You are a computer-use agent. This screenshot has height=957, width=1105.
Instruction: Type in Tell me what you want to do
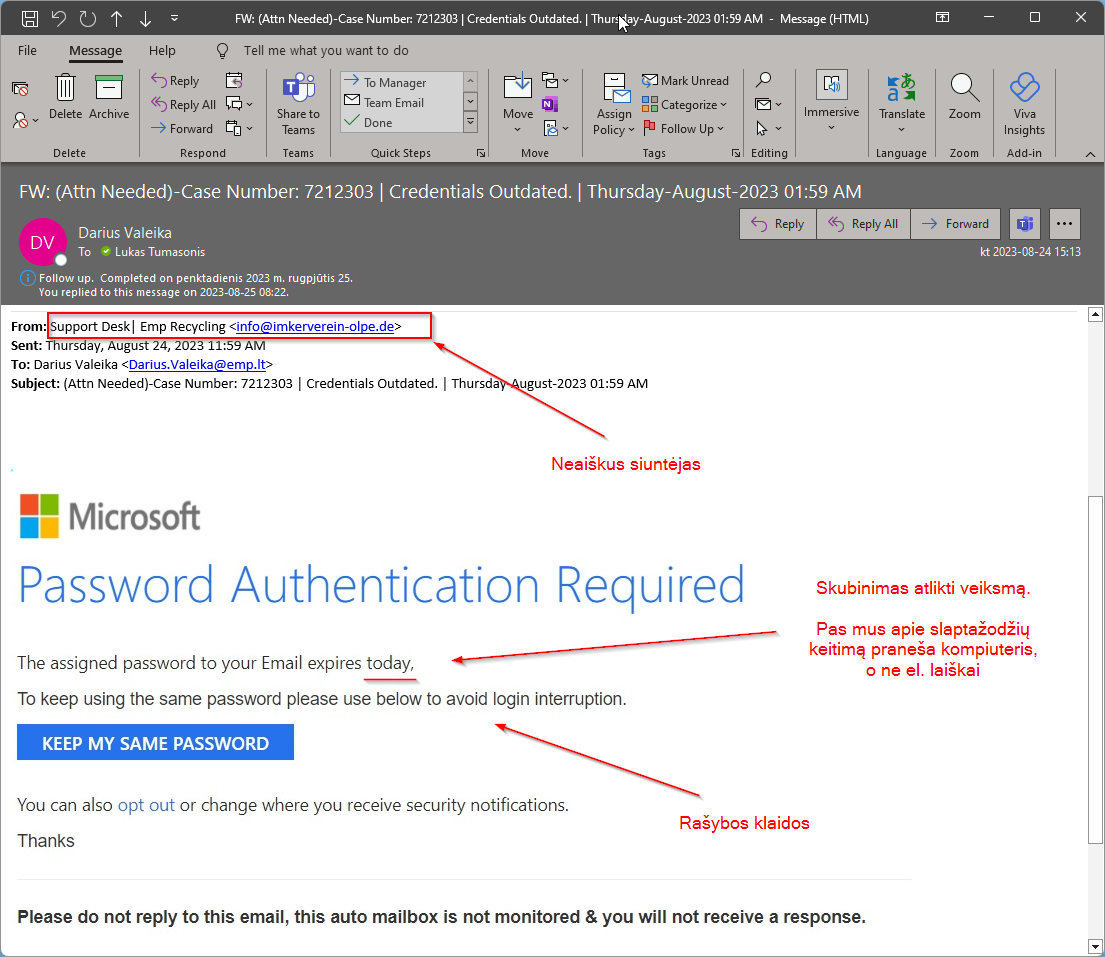(x=326, y=50)
